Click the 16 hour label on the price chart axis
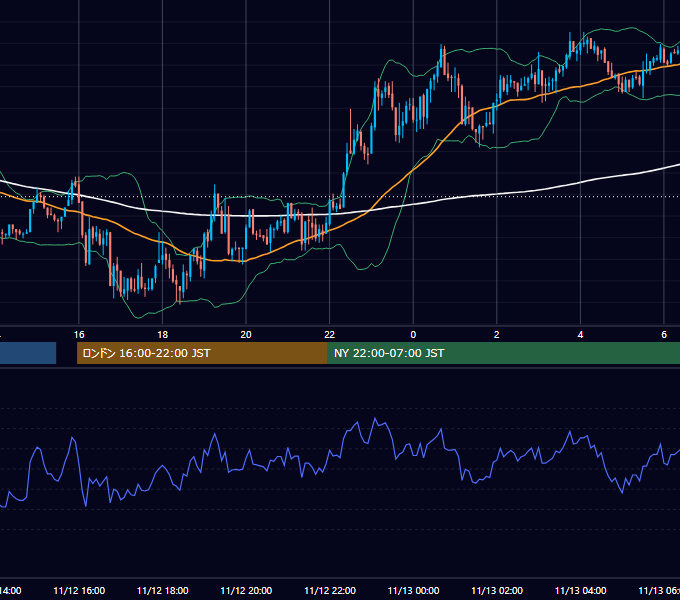 tap(79, 335)
